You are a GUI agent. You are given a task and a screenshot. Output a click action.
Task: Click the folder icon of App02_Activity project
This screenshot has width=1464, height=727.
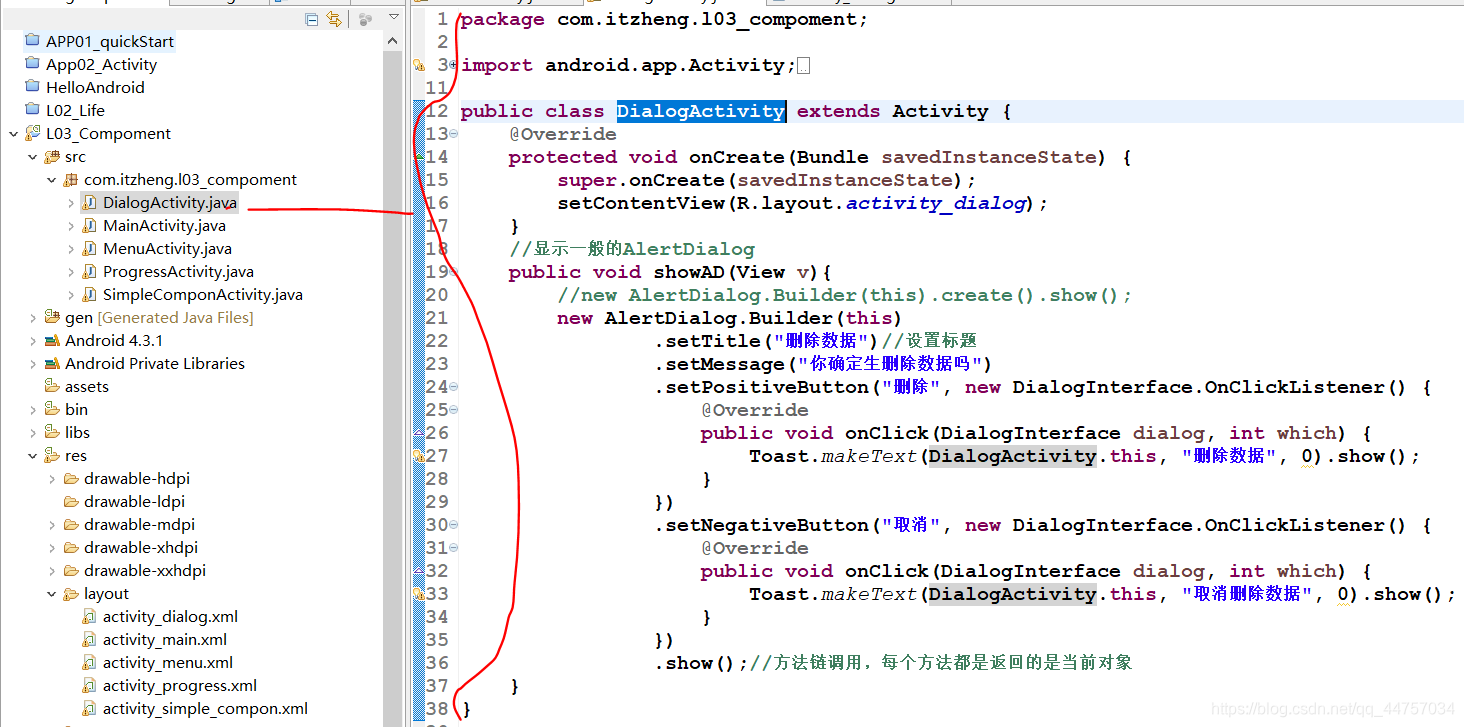32,64
